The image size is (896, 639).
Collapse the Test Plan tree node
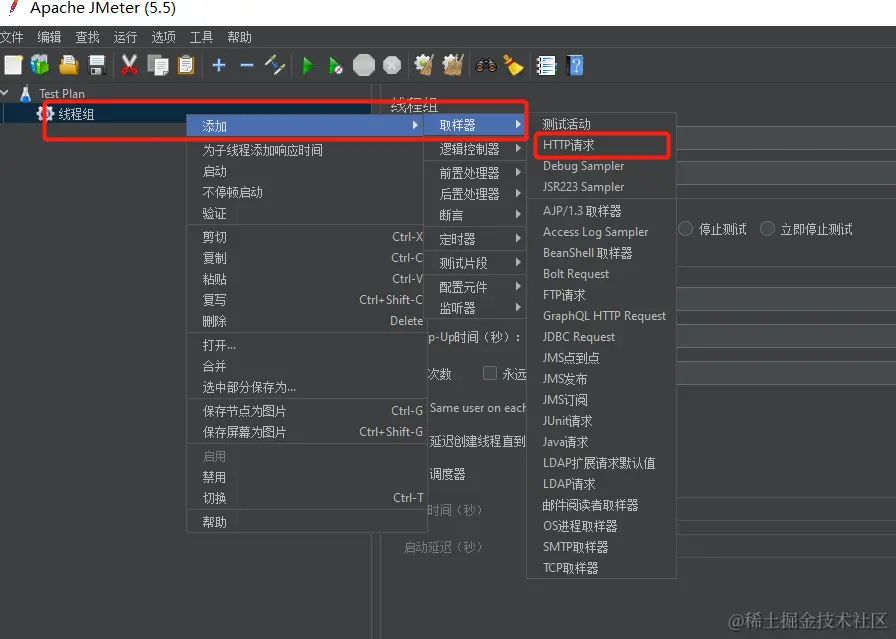(5, 92)
